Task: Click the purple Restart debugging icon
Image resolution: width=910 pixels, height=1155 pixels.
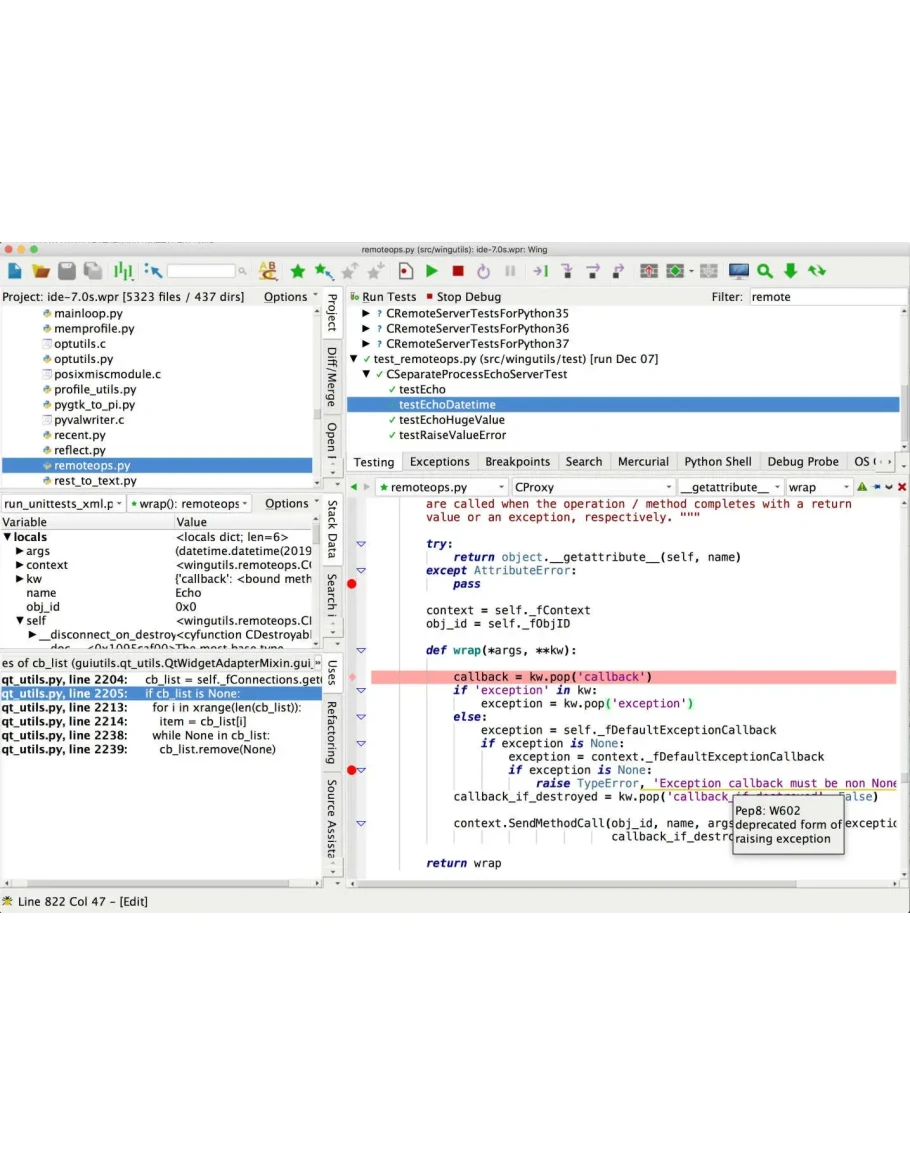Action: coord(483,271)
